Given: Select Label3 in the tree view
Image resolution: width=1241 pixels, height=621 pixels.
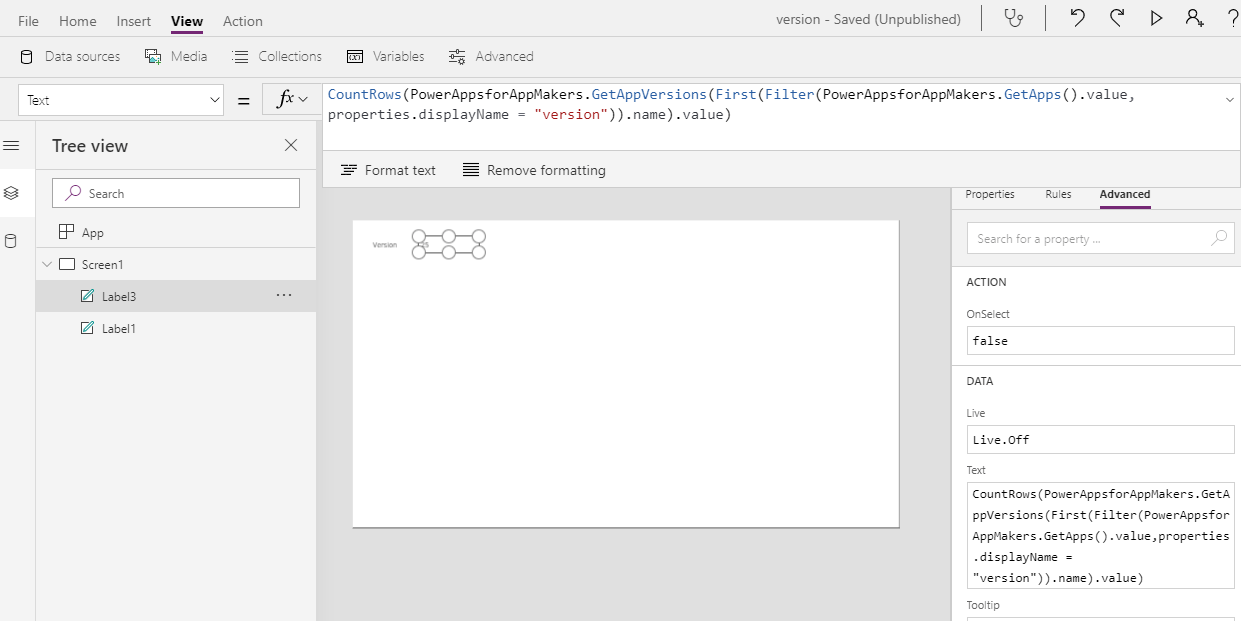Looking at the screenshot, I should (x=176, y=296).
